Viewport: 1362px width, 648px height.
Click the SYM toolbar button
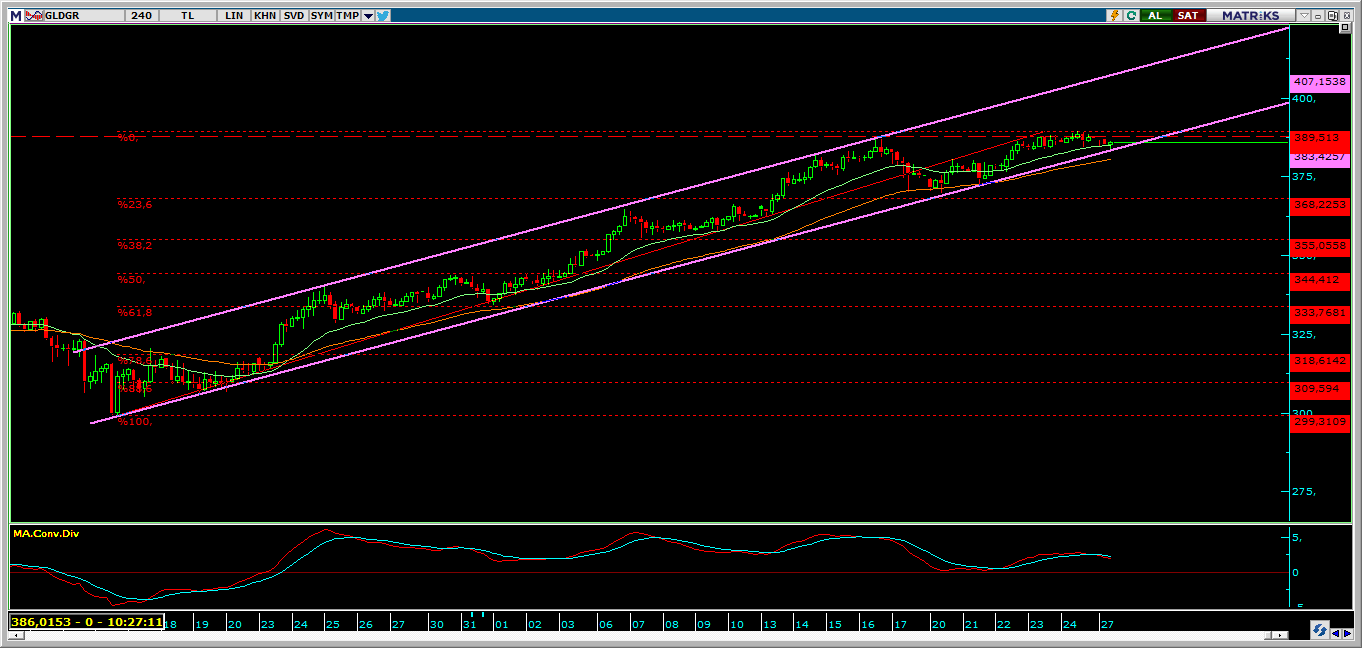pos(322,15)
